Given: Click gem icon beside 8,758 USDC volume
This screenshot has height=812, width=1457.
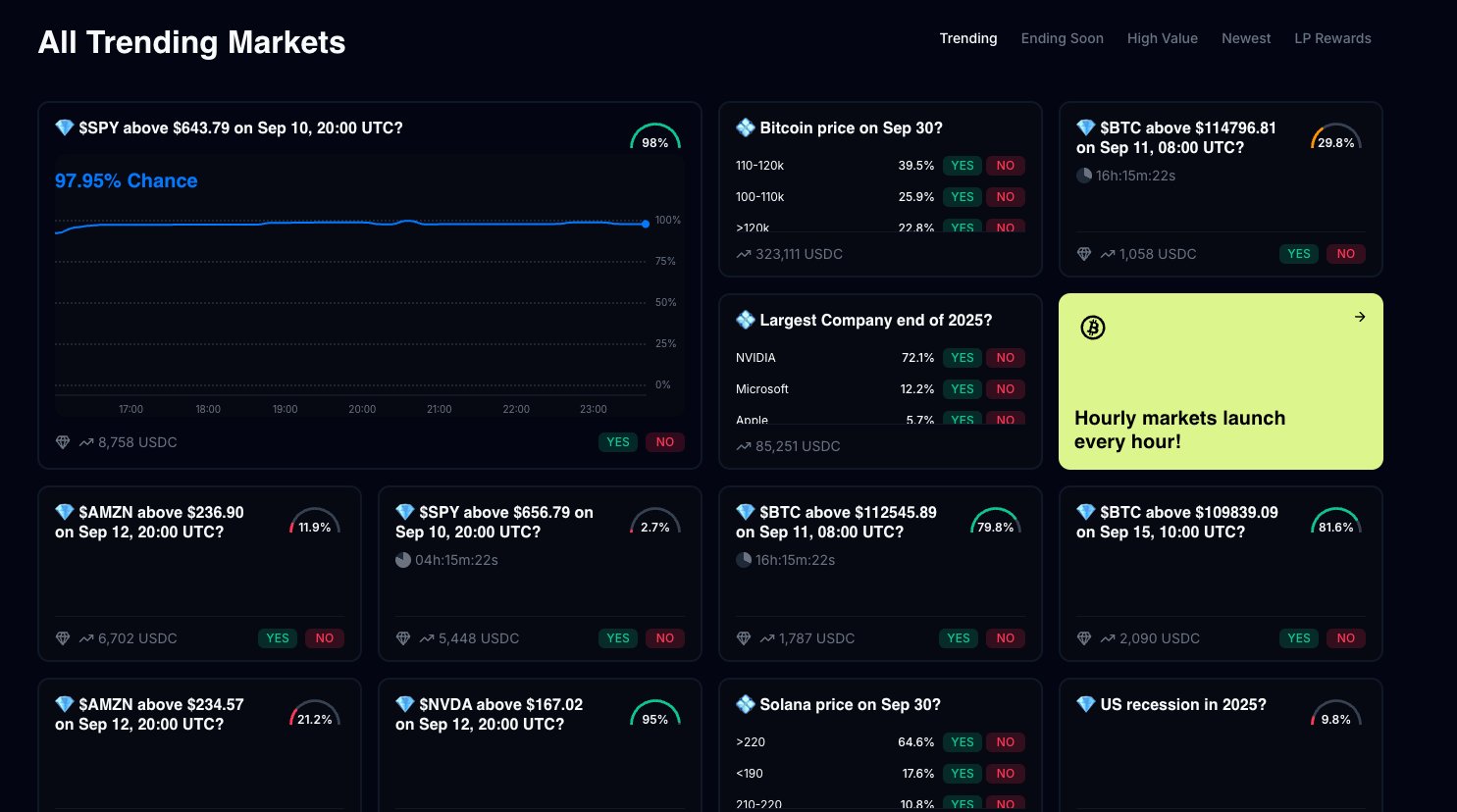Looking at the screenshot, I should click(63, 442).
